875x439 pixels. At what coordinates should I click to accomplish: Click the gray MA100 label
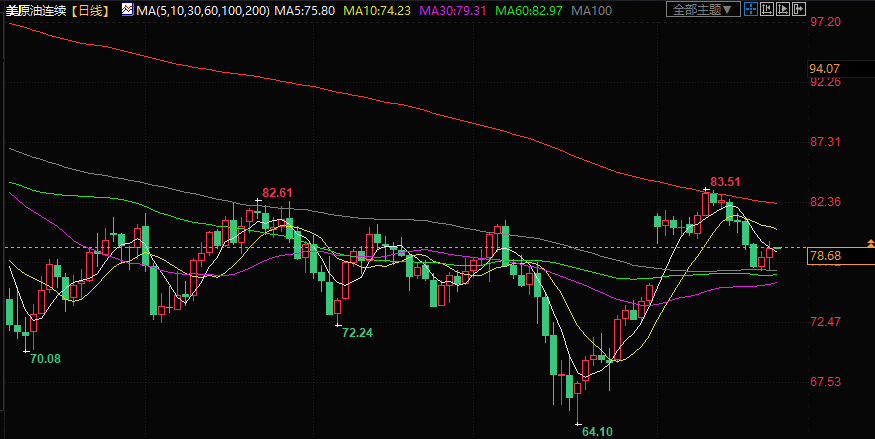(x=592, y=10)
